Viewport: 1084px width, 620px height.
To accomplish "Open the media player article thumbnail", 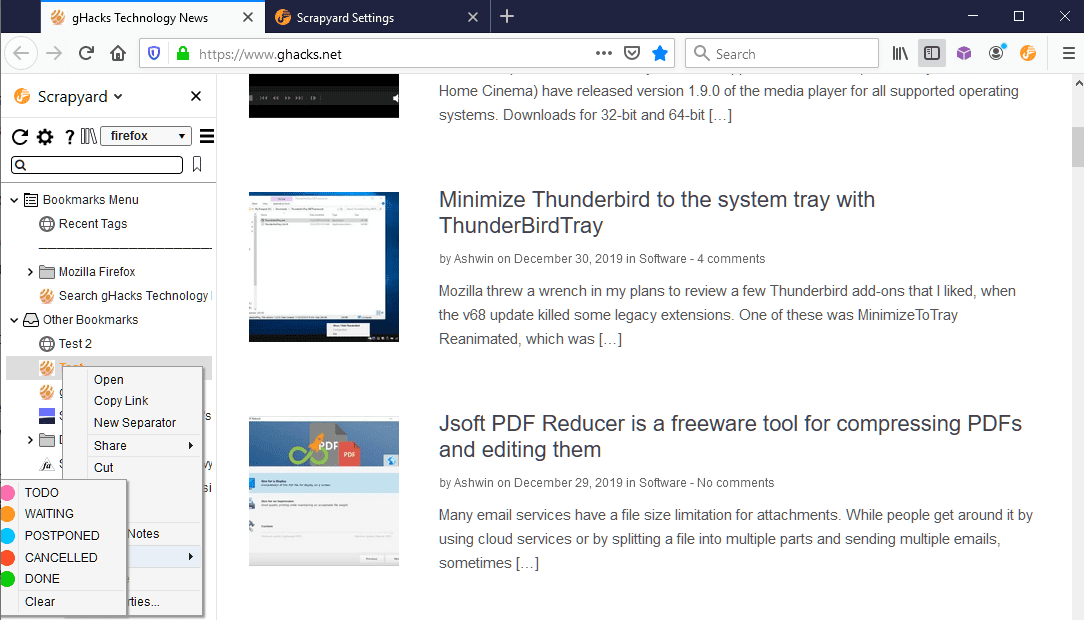I will tap(324, 96).
